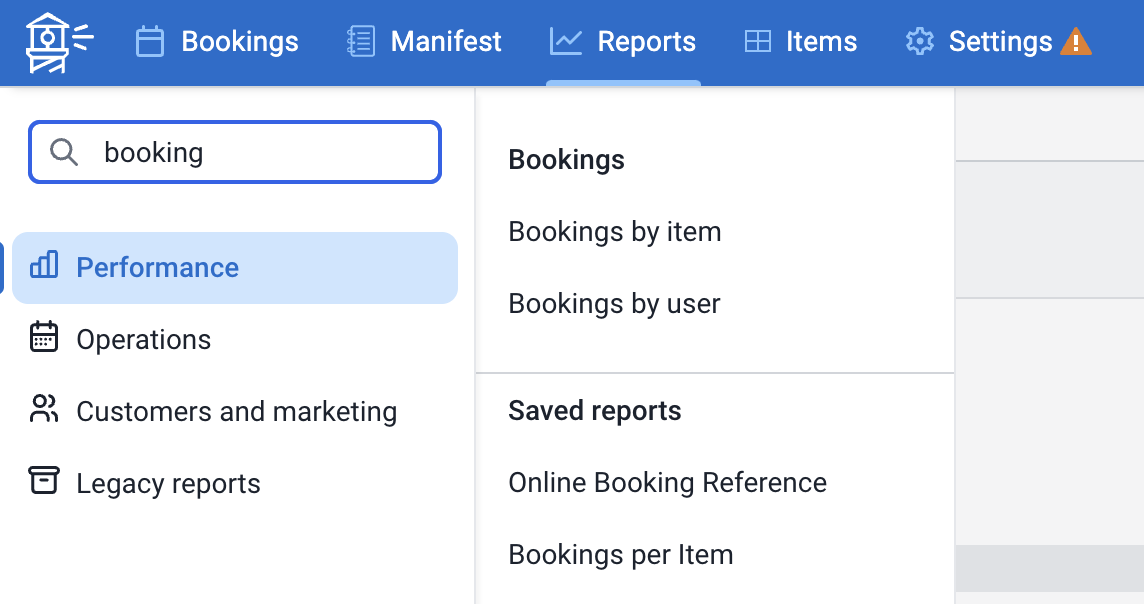This screenshot has width=1144, height=604.
Task: Click the Settings gear icon
Action: [919, 42]
